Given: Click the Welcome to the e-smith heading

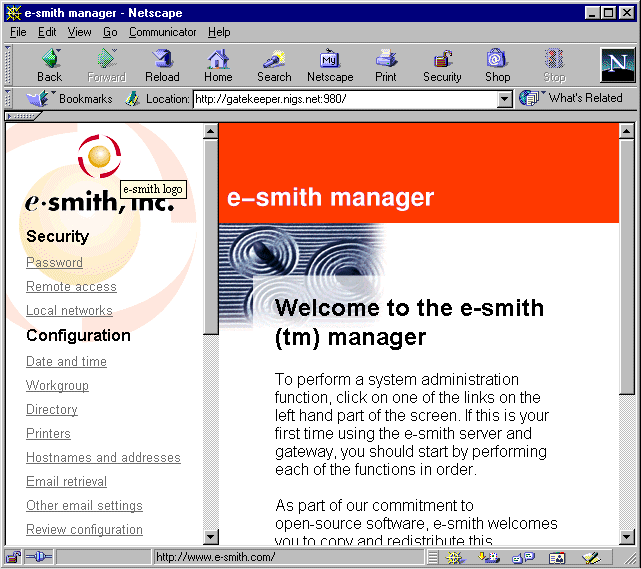Looking at the screenshot, I should pos(409,323).
